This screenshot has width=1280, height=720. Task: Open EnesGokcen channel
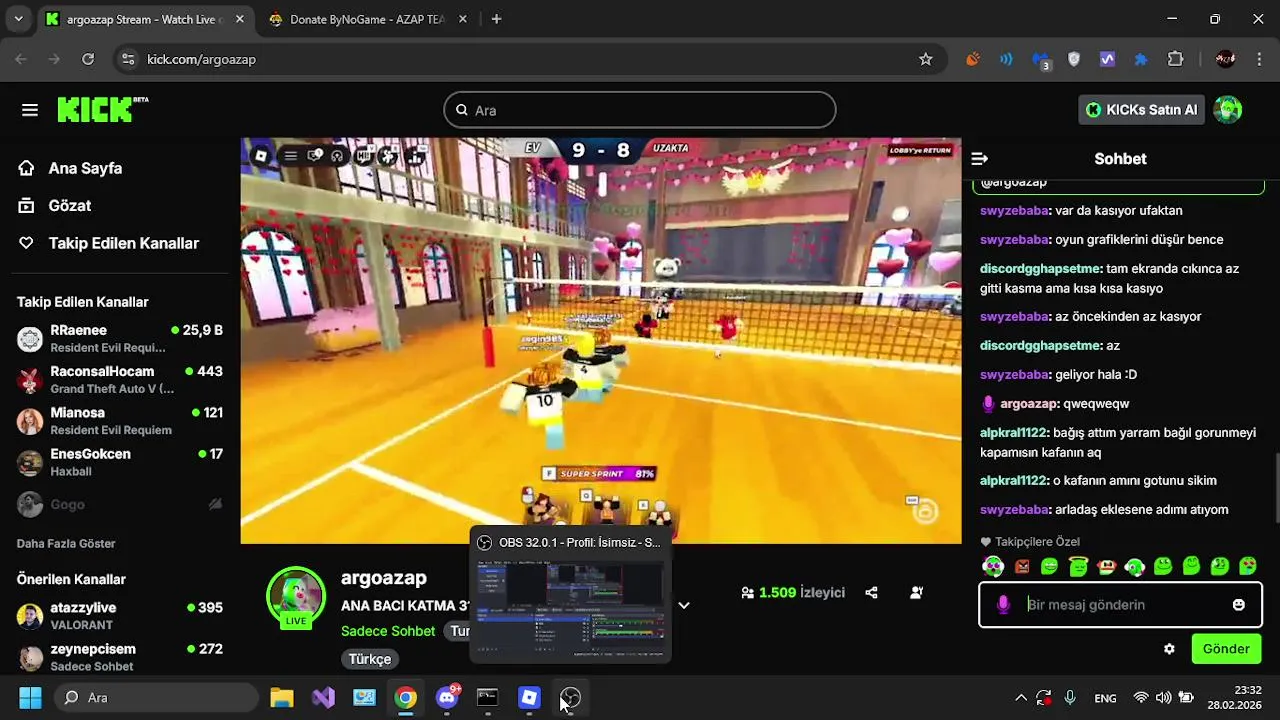[120, 461]
